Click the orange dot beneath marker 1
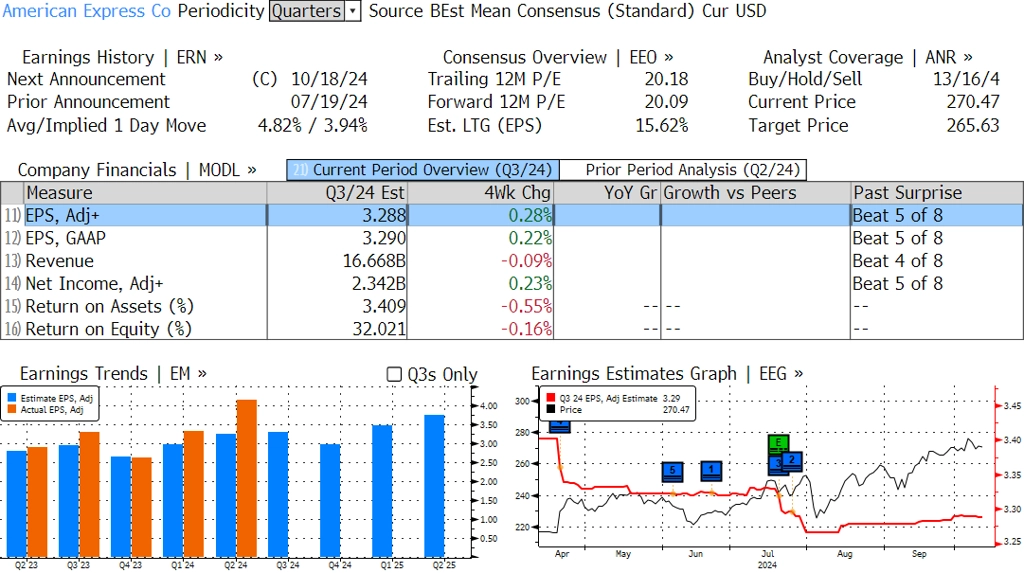This screenshot has width=1024, height=573. click(712, 492)
